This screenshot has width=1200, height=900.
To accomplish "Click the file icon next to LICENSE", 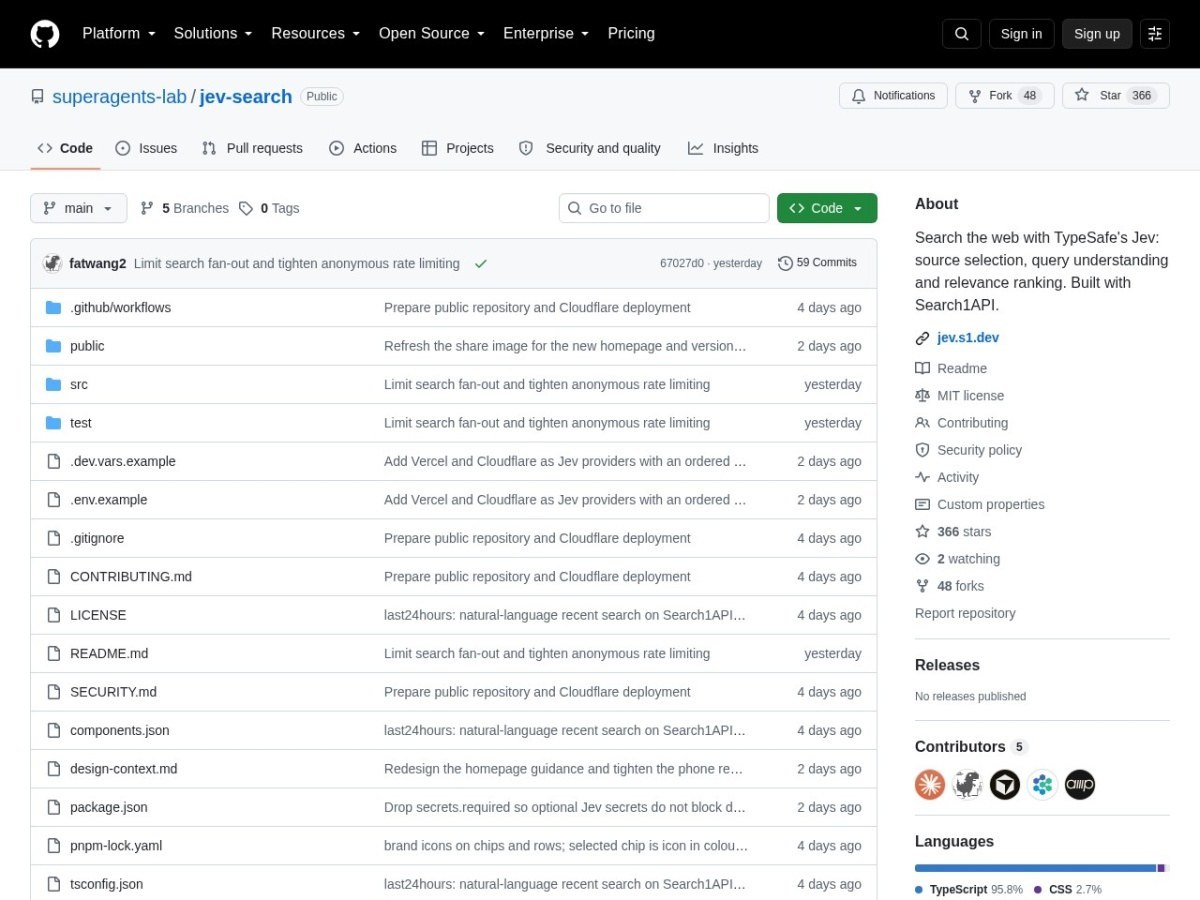I will [54, 615].
